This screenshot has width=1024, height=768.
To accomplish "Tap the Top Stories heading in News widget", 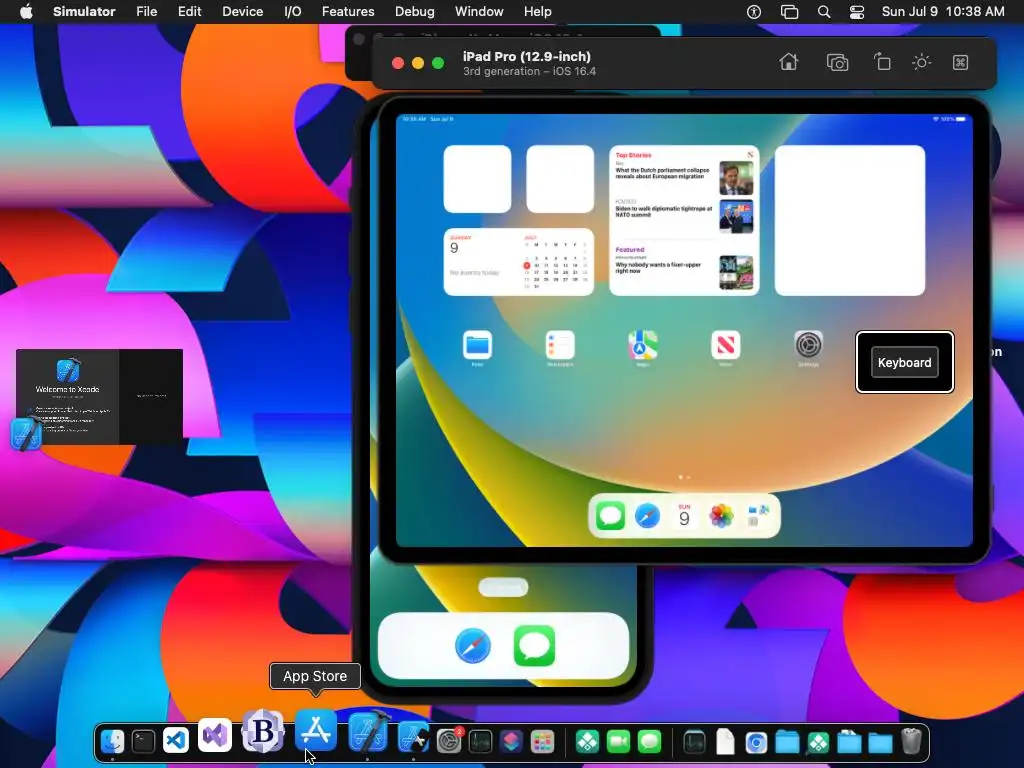I will [633, 155].
